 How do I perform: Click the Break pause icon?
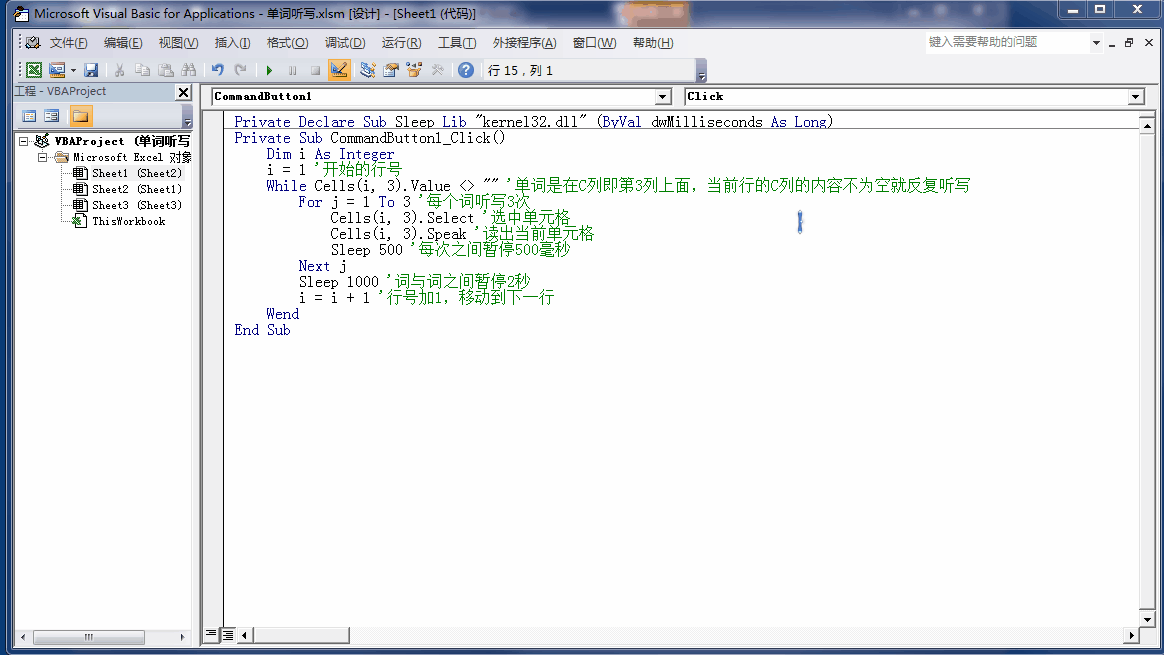[x=292, y=70]
